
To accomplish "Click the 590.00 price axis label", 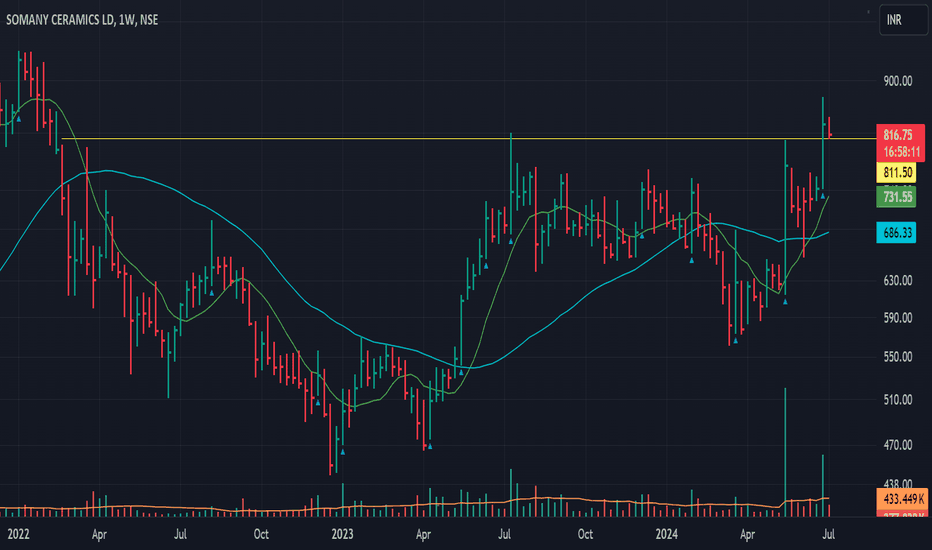I will click(x=898, y=318).
